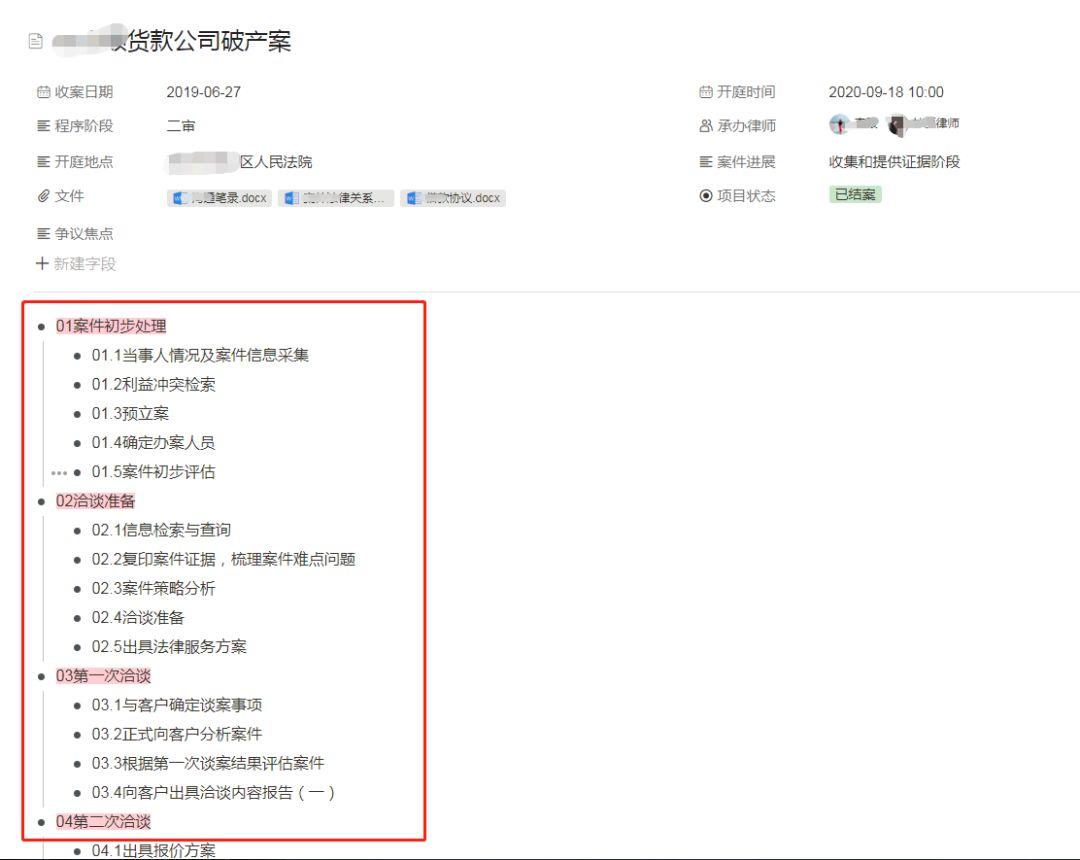Click the first lawyer avatar
Image resolution: width=1080 pixels, height=860 pixels.
click(839, 124)
